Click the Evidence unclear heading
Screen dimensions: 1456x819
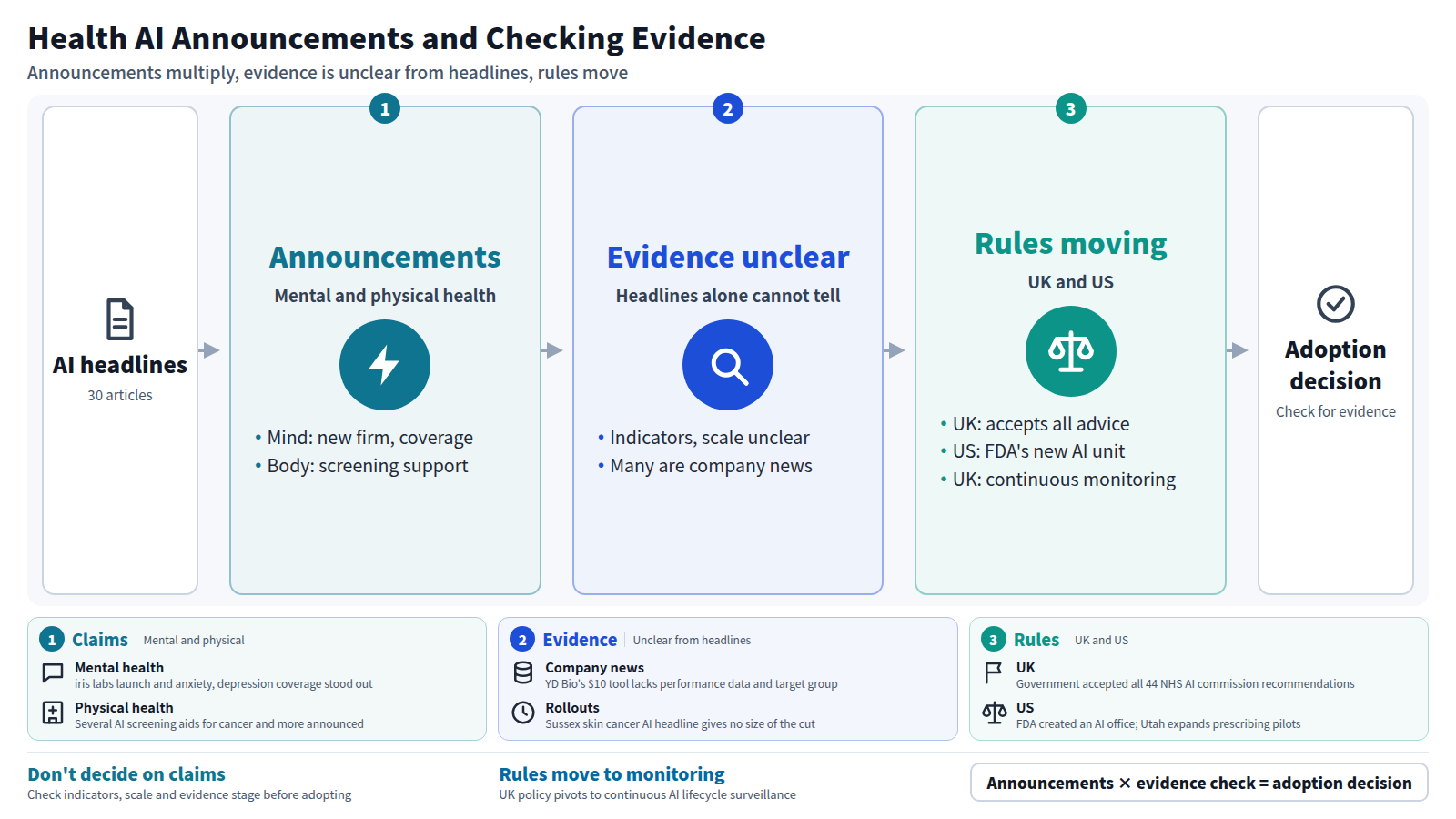pyautogui.click(x=728, y=258)
